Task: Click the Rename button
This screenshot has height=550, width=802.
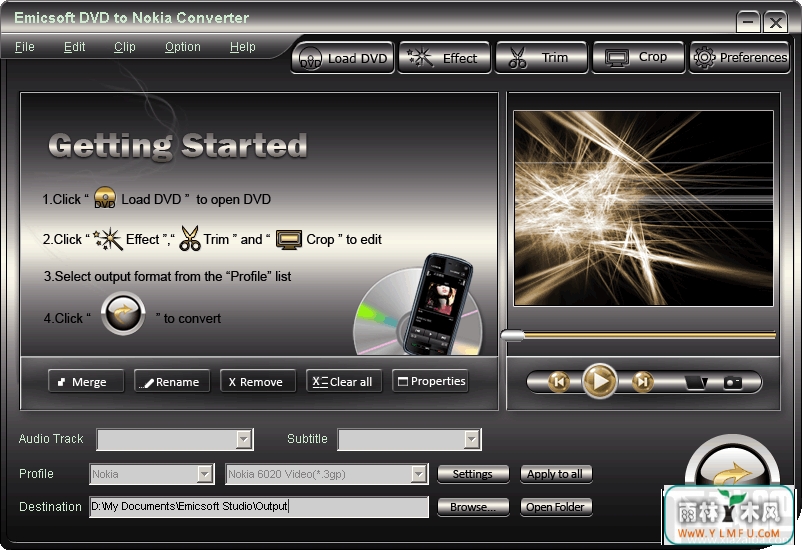Action: coord(172,381)
